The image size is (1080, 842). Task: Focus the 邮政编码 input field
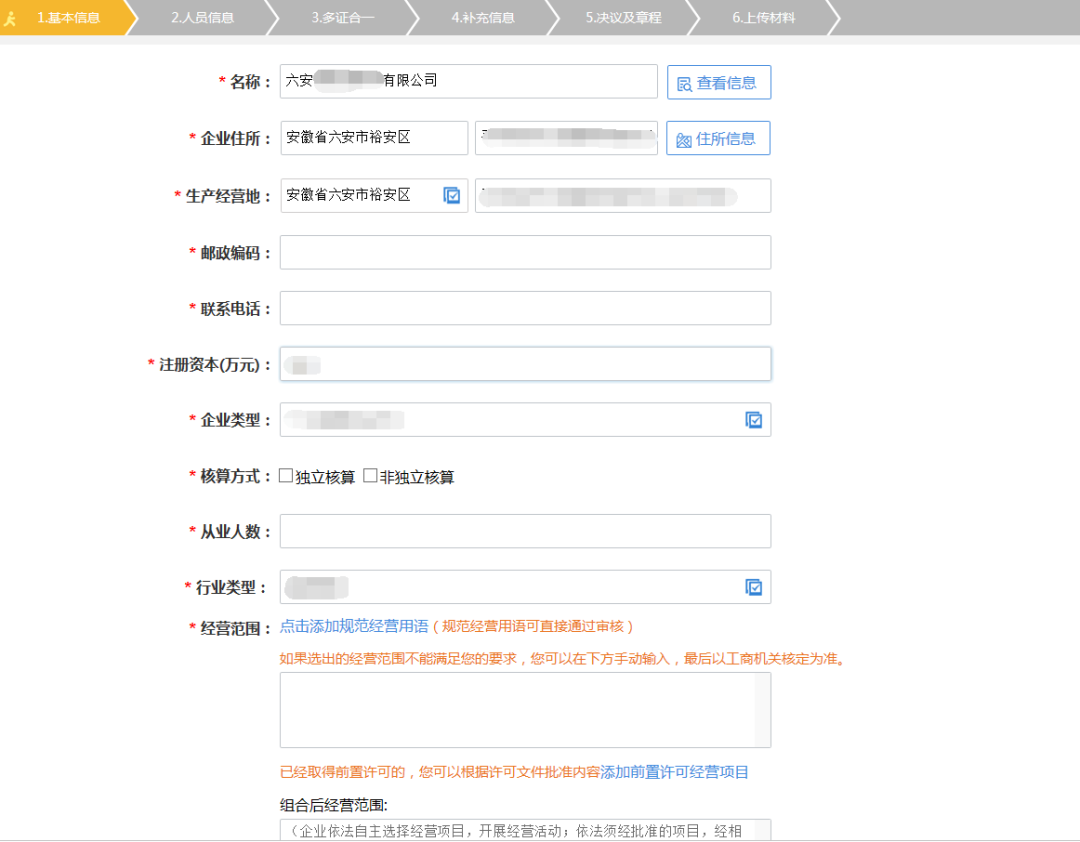tap(525, 253)
